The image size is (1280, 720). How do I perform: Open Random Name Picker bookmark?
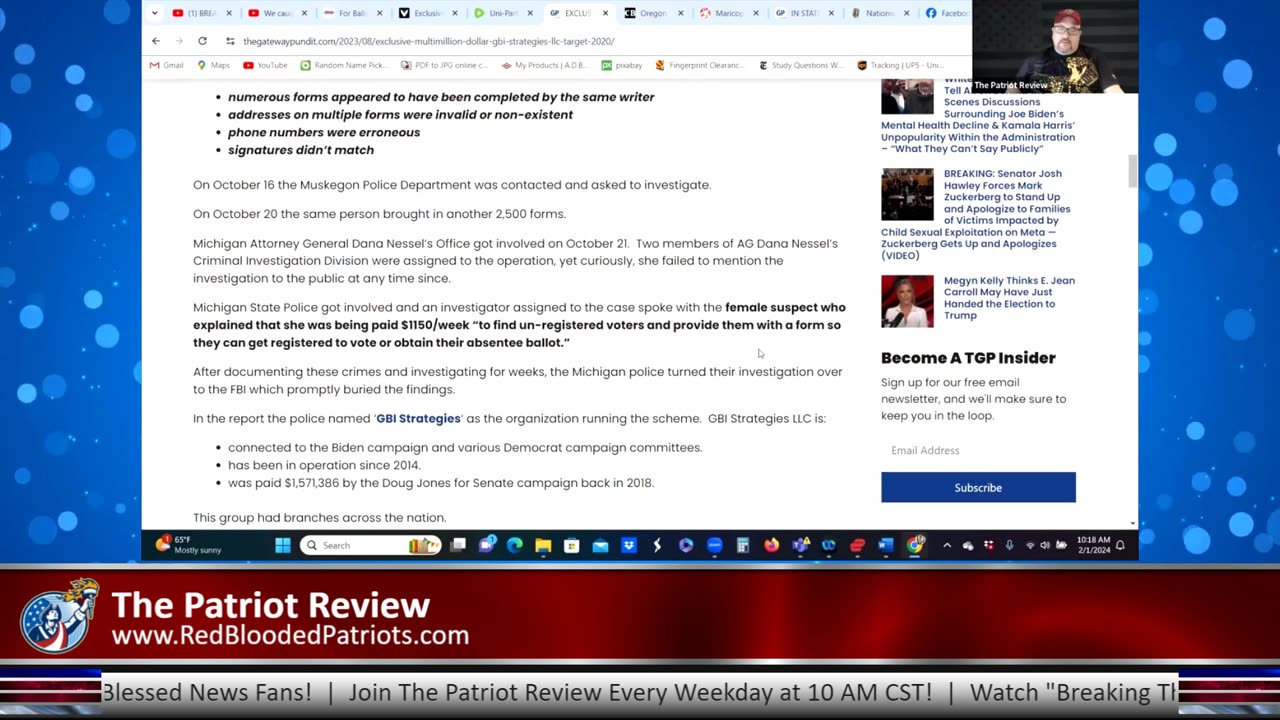(343, 65)
